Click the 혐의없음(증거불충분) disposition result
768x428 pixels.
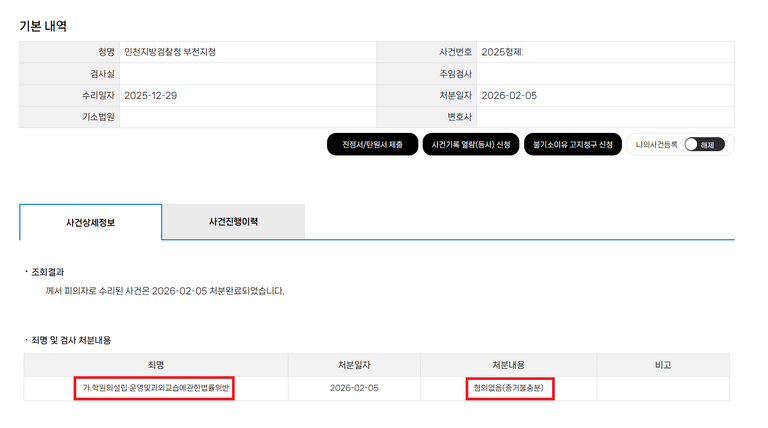click(x=509, y=388)
